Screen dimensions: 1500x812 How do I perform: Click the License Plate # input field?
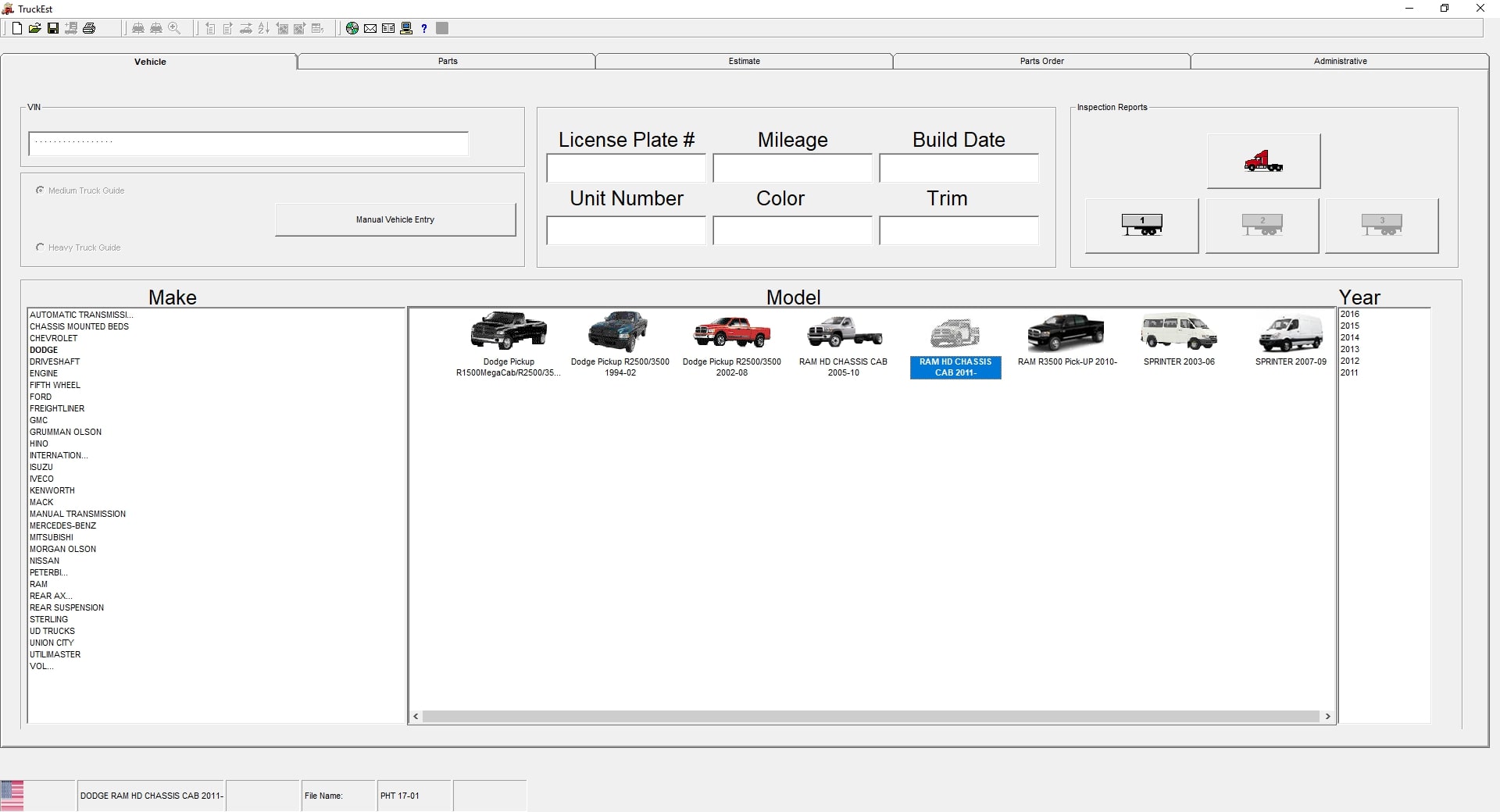coord(626,169)
